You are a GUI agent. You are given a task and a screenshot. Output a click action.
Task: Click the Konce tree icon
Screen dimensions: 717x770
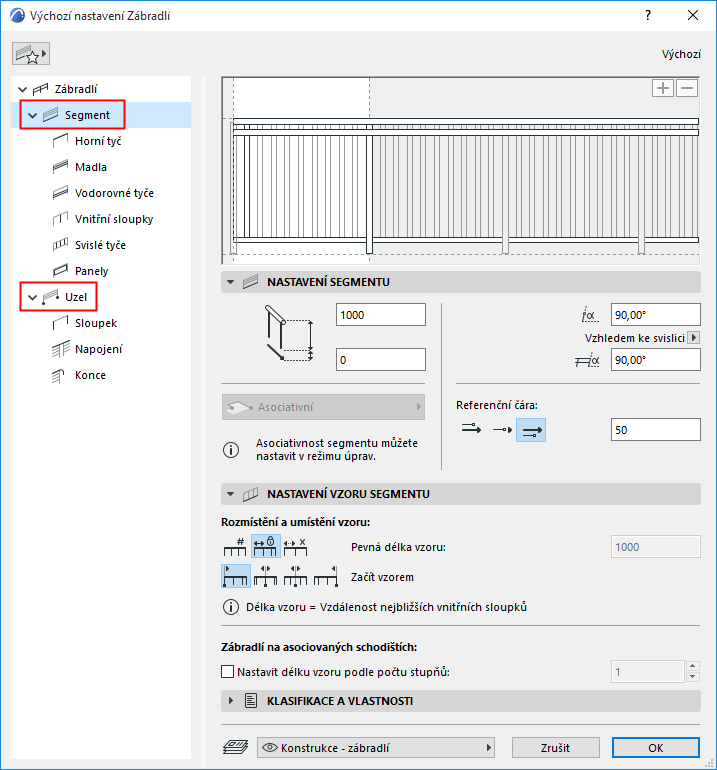pyautogui.click(x=58, y=376)
